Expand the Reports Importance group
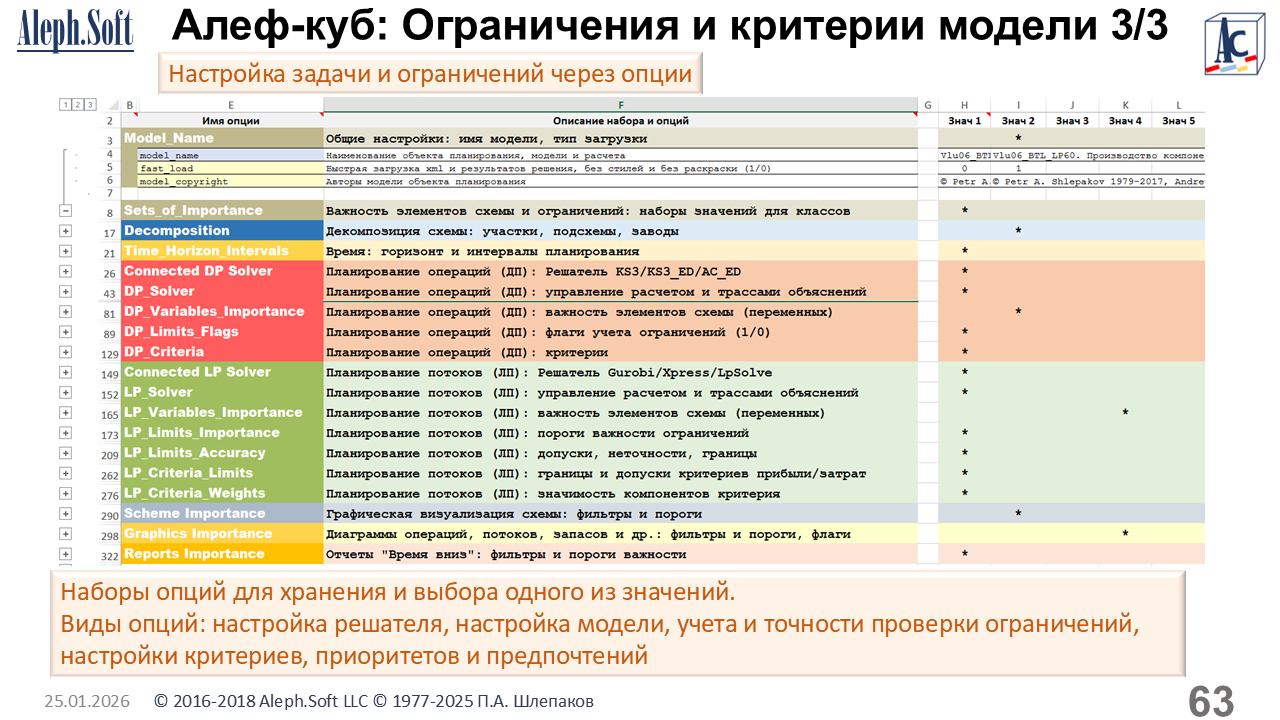1280x720 pixels. point(66,554)
